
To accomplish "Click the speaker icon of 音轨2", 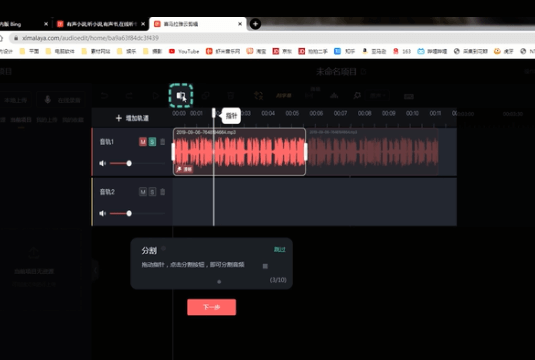I will point(102,214).
